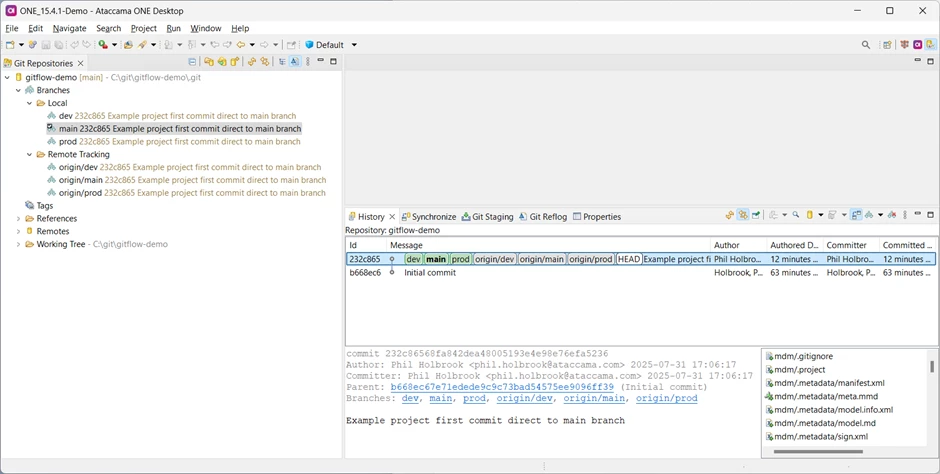Switch to the Git Reflog tab
This screenshot has height=474, width=940.
click(x=543, y=217)
